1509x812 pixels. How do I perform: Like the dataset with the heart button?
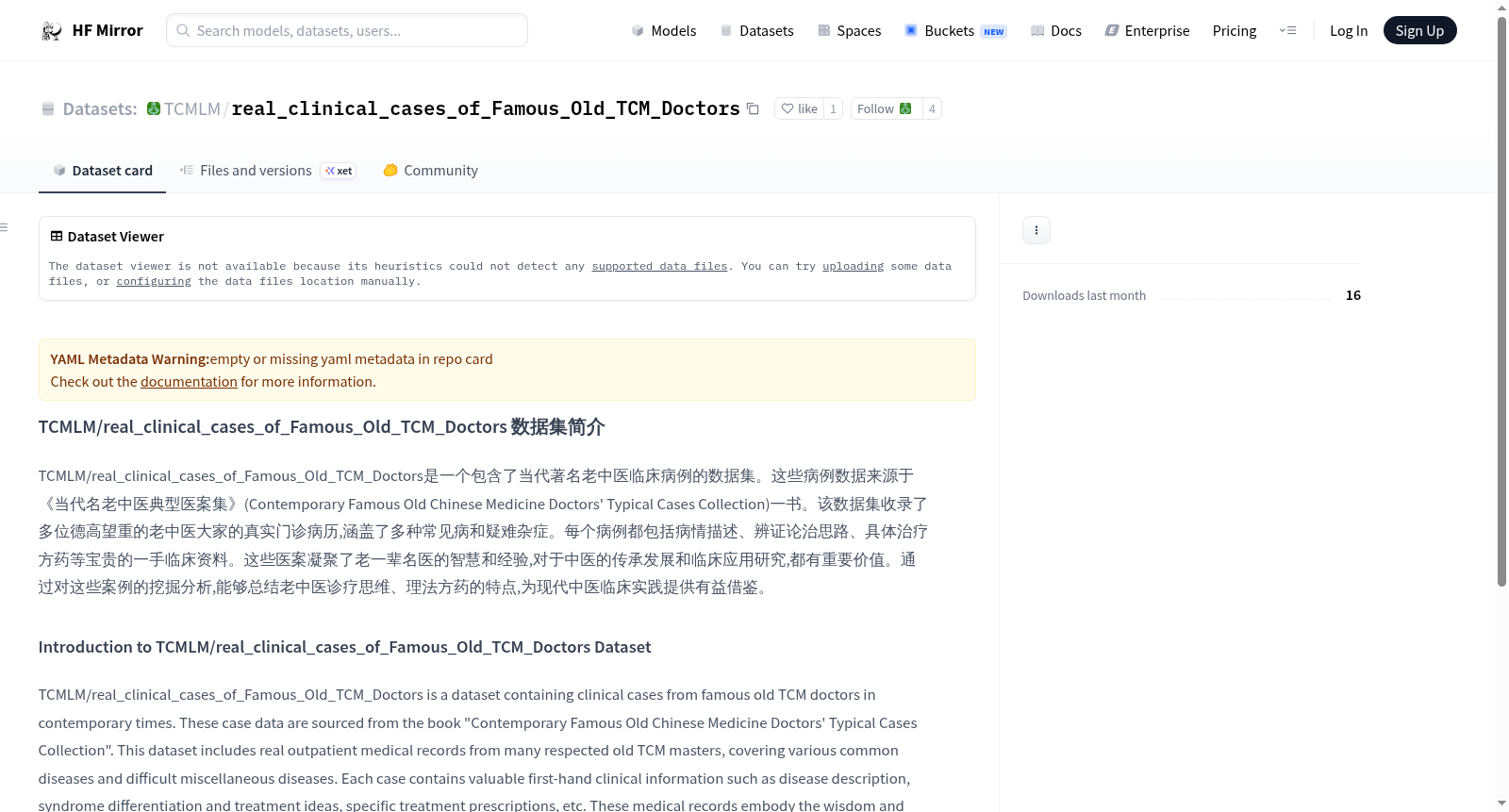click(x=799, y=108)
